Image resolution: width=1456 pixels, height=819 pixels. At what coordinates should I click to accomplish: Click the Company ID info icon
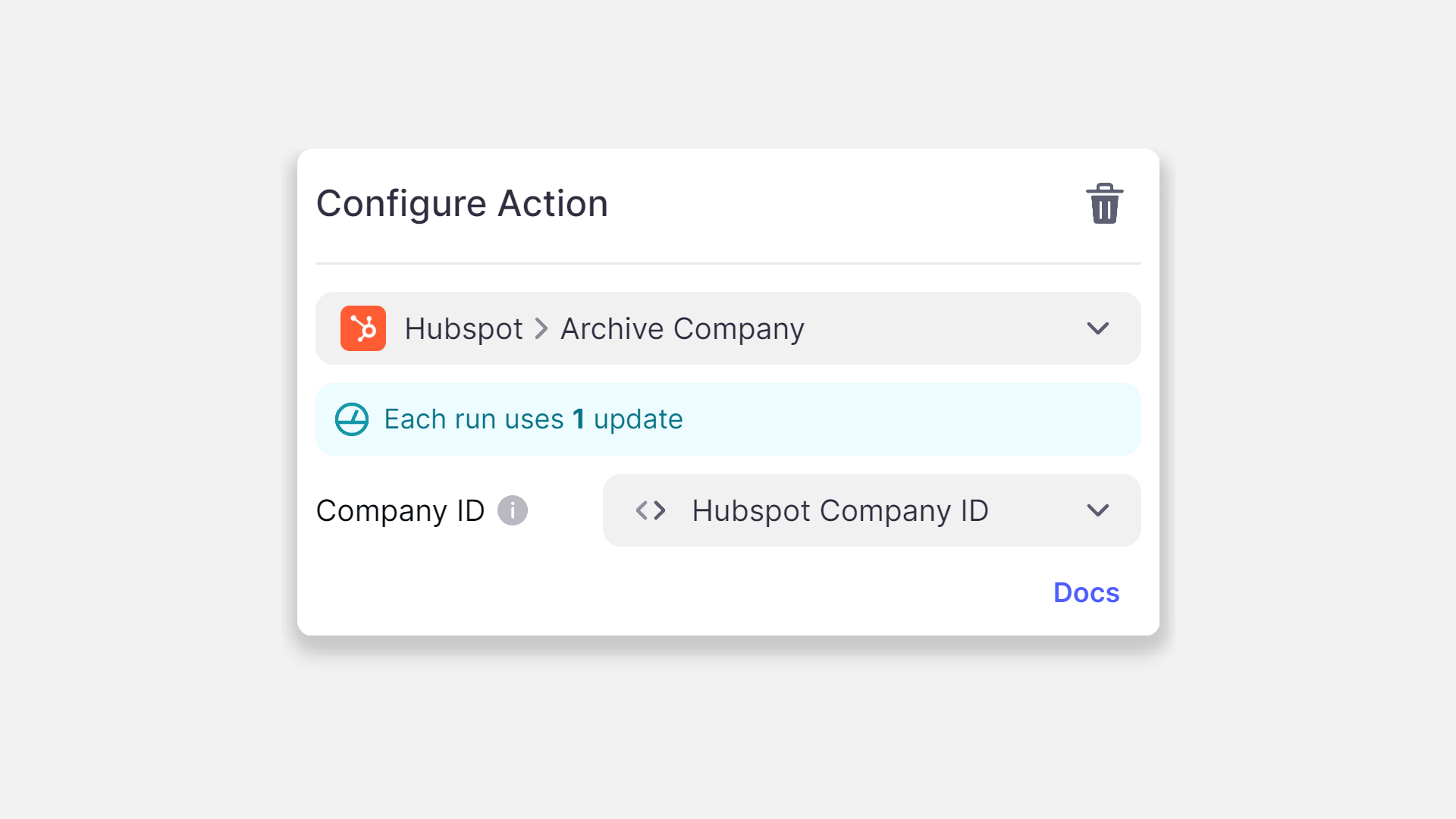coord(513,510)
